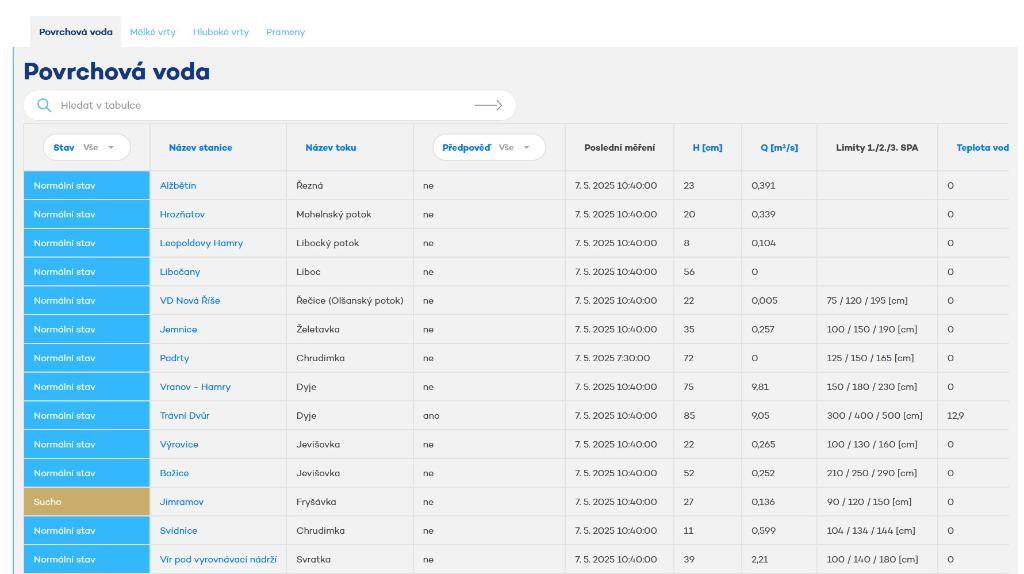The height and width of the screenshot is (574, 1024).
Task: Click the Limity 1./2./3. SPA header
Action: click(x=877, y=148)
